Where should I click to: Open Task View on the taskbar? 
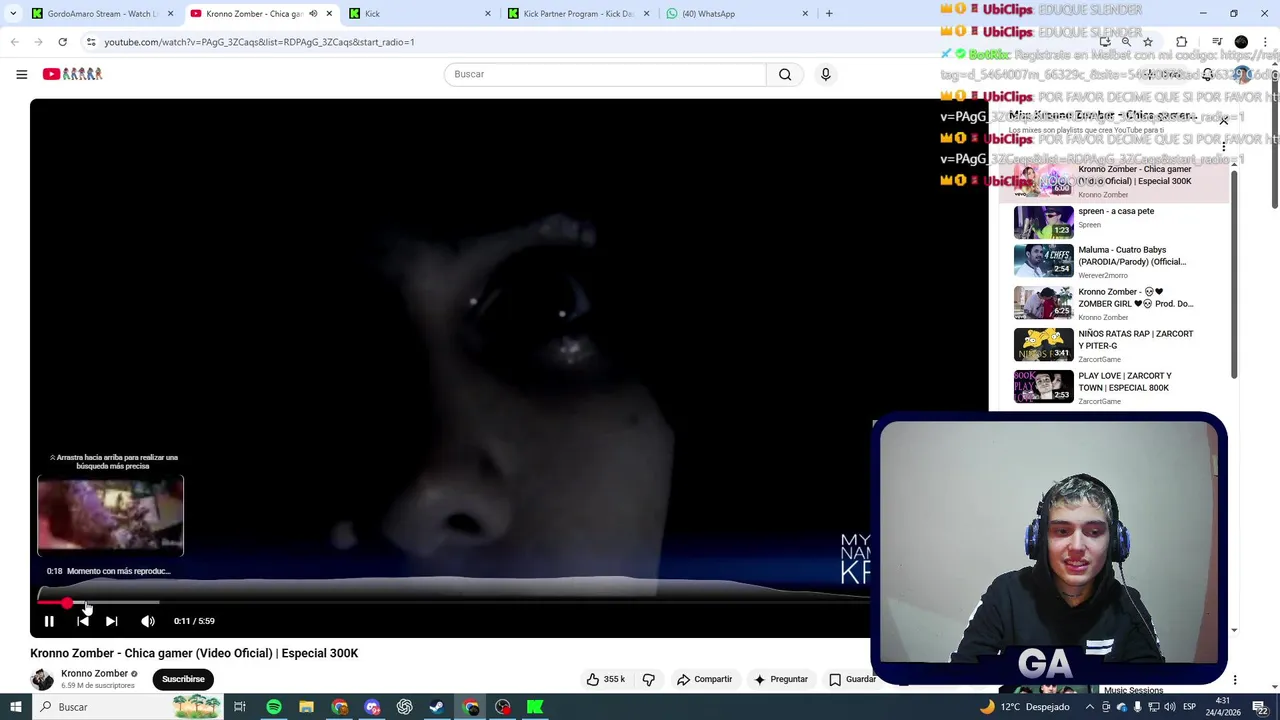[x=240, y=707]
